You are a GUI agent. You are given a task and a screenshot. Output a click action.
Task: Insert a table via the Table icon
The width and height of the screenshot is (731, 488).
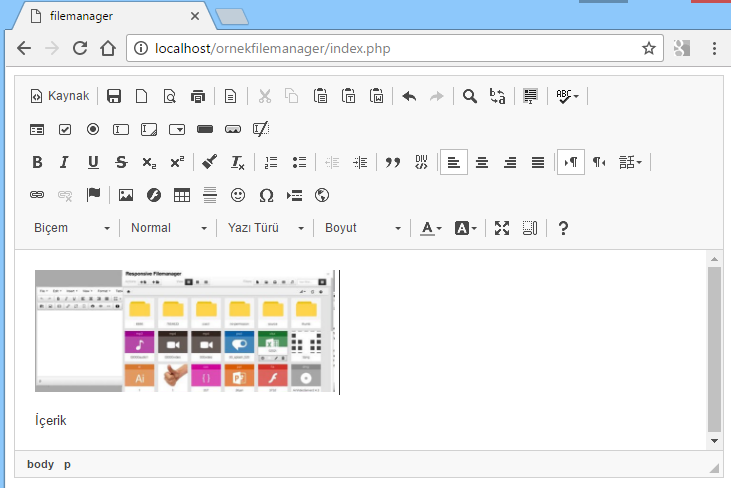[x=182, y=195]
